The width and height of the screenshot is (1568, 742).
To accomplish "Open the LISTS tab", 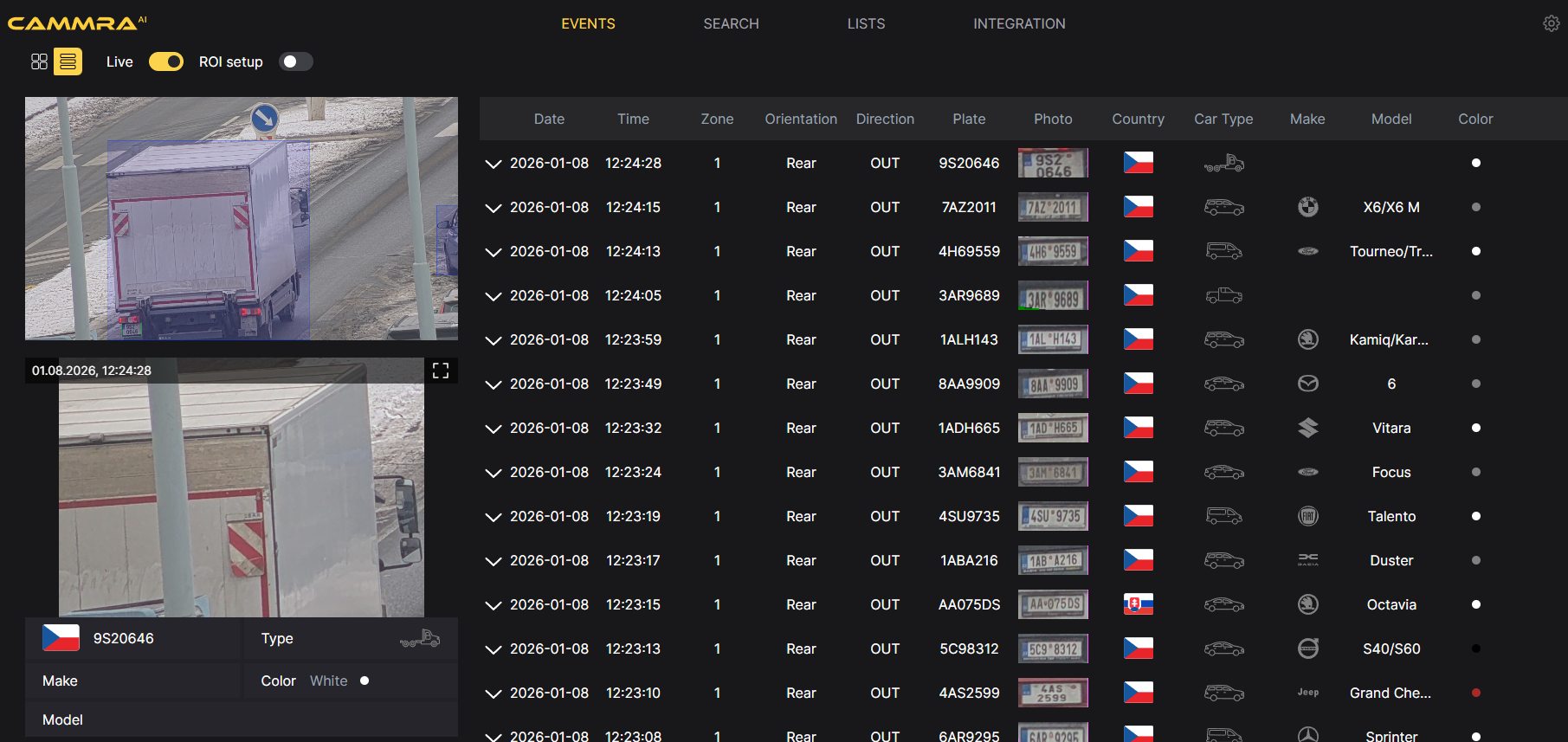I will [x=866, y=23].
